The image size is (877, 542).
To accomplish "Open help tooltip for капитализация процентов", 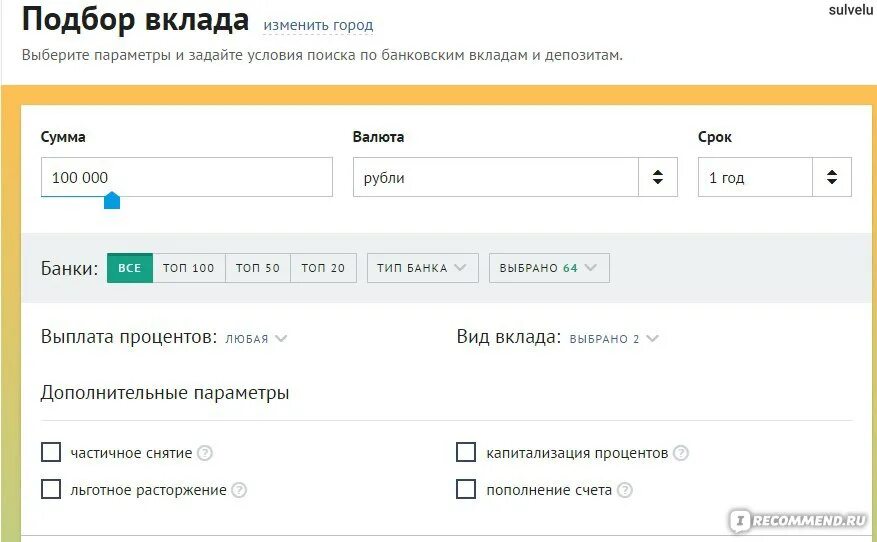I will click(x=681, y=453).
